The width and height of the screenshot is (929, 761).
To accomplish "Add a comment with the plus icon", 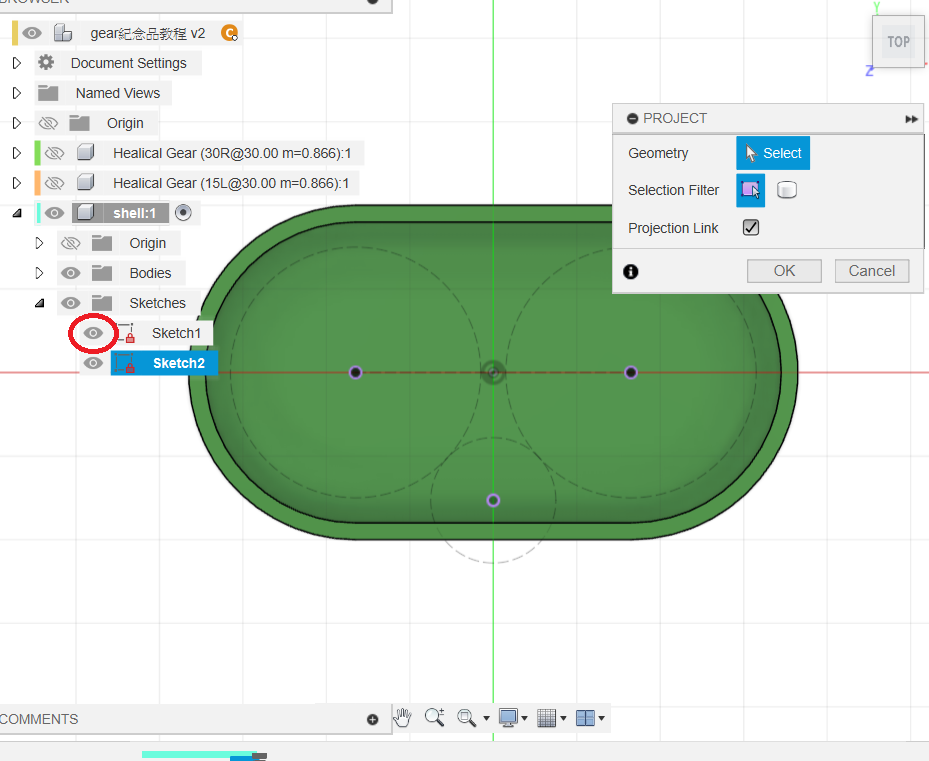I will (373, 719).
